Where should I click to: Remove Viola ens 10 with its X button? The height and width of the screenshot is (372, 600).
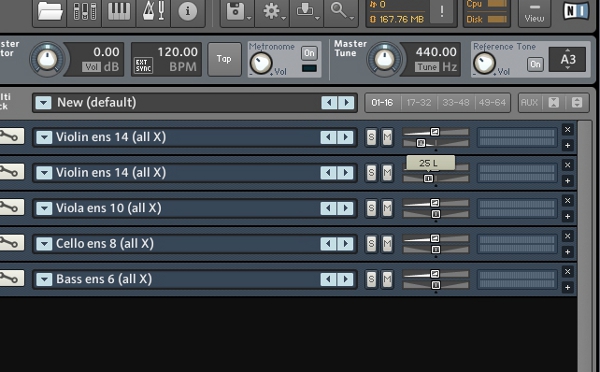tap(567, 201)
